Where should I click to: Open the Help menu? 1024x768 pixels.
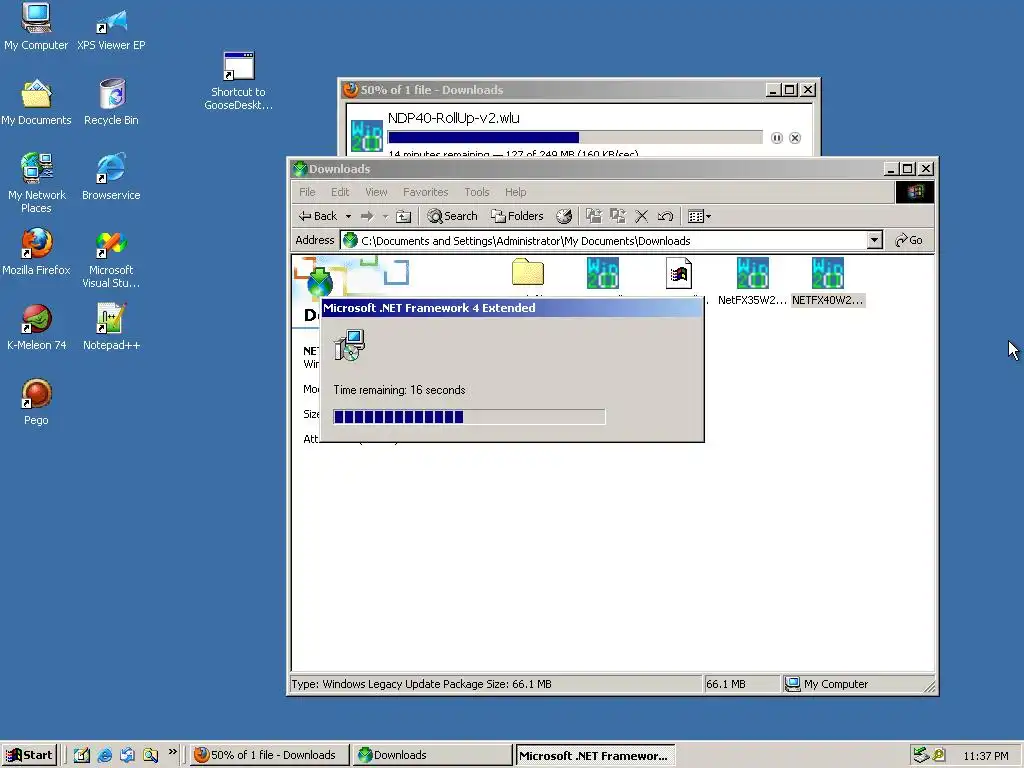(x=515, y=192)
